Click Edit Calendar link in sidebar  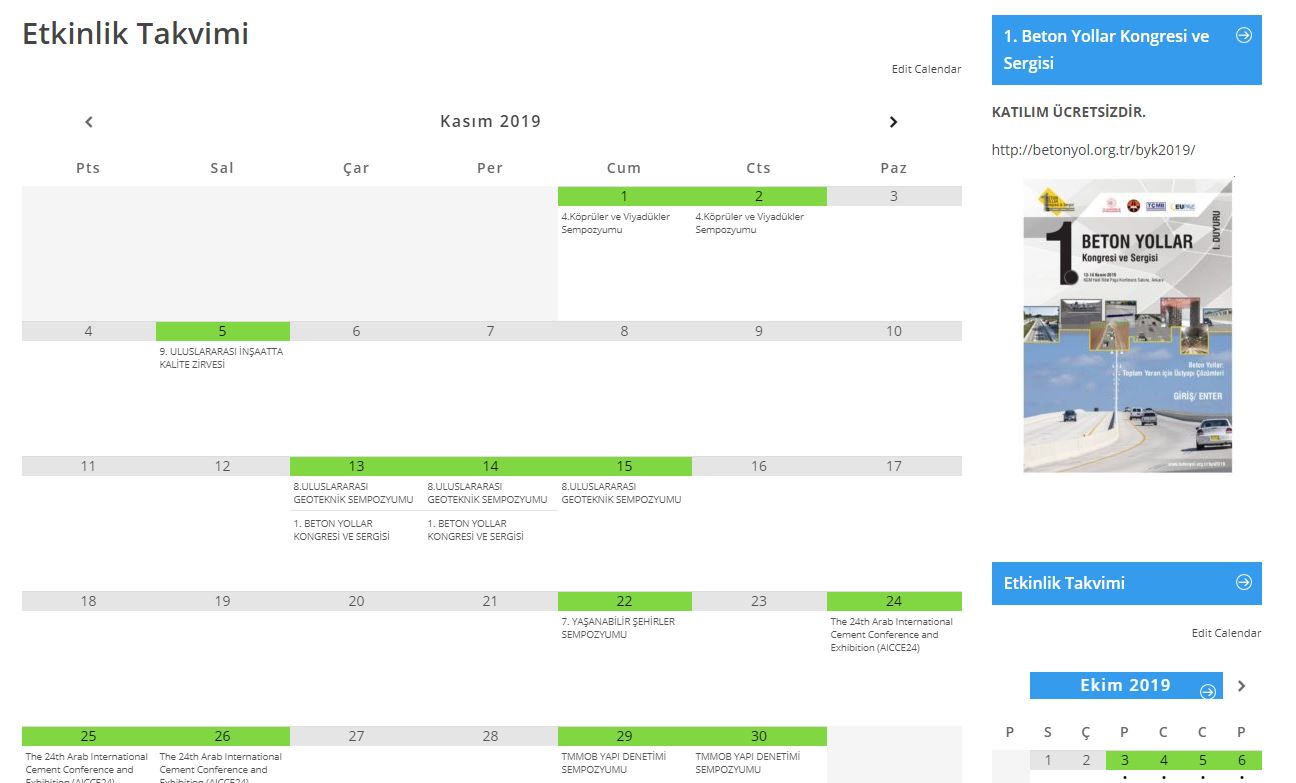click(1226, 633)
